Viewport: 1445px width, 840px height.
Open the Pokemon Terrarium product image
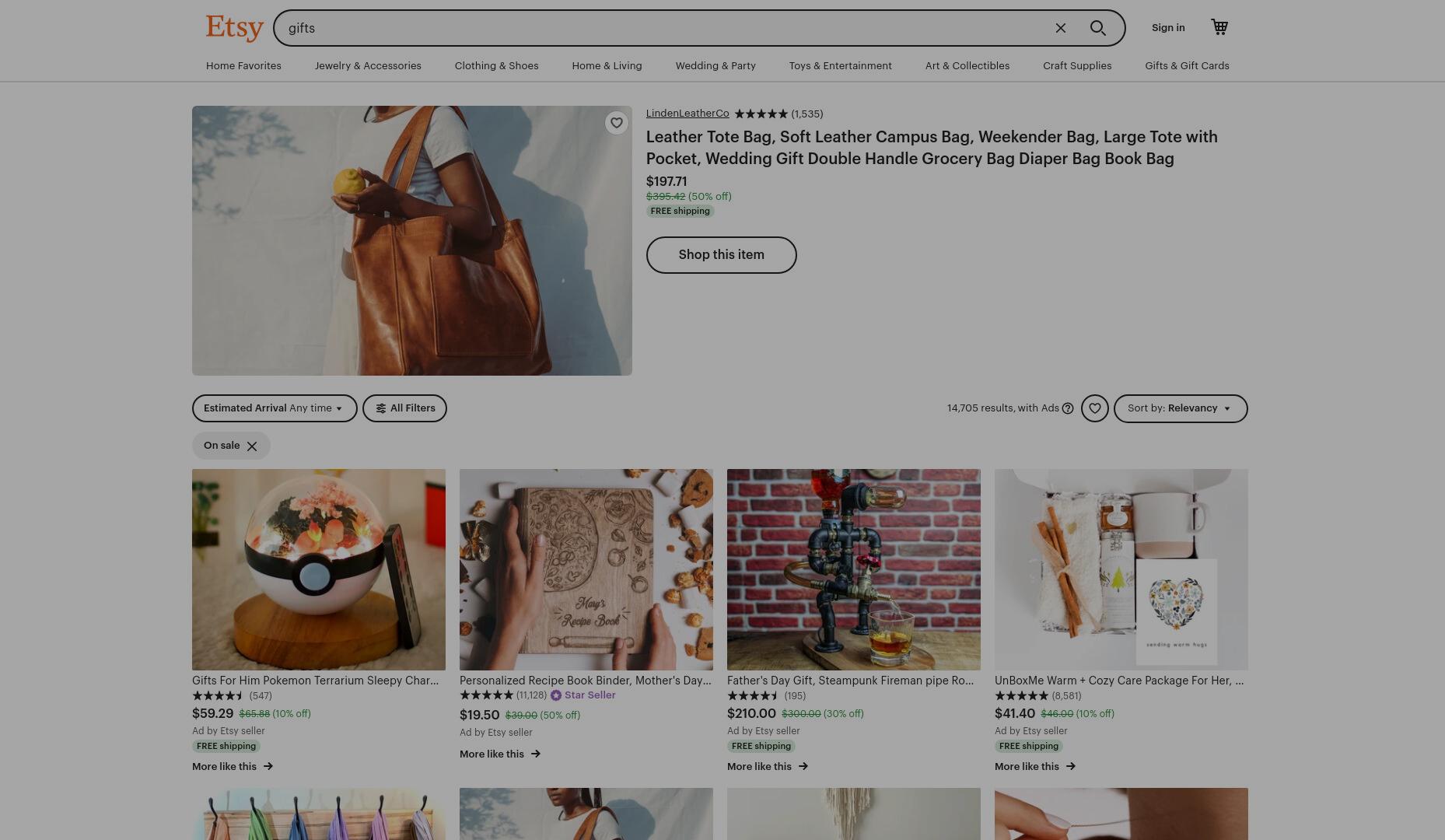click(x=319, y=569)
